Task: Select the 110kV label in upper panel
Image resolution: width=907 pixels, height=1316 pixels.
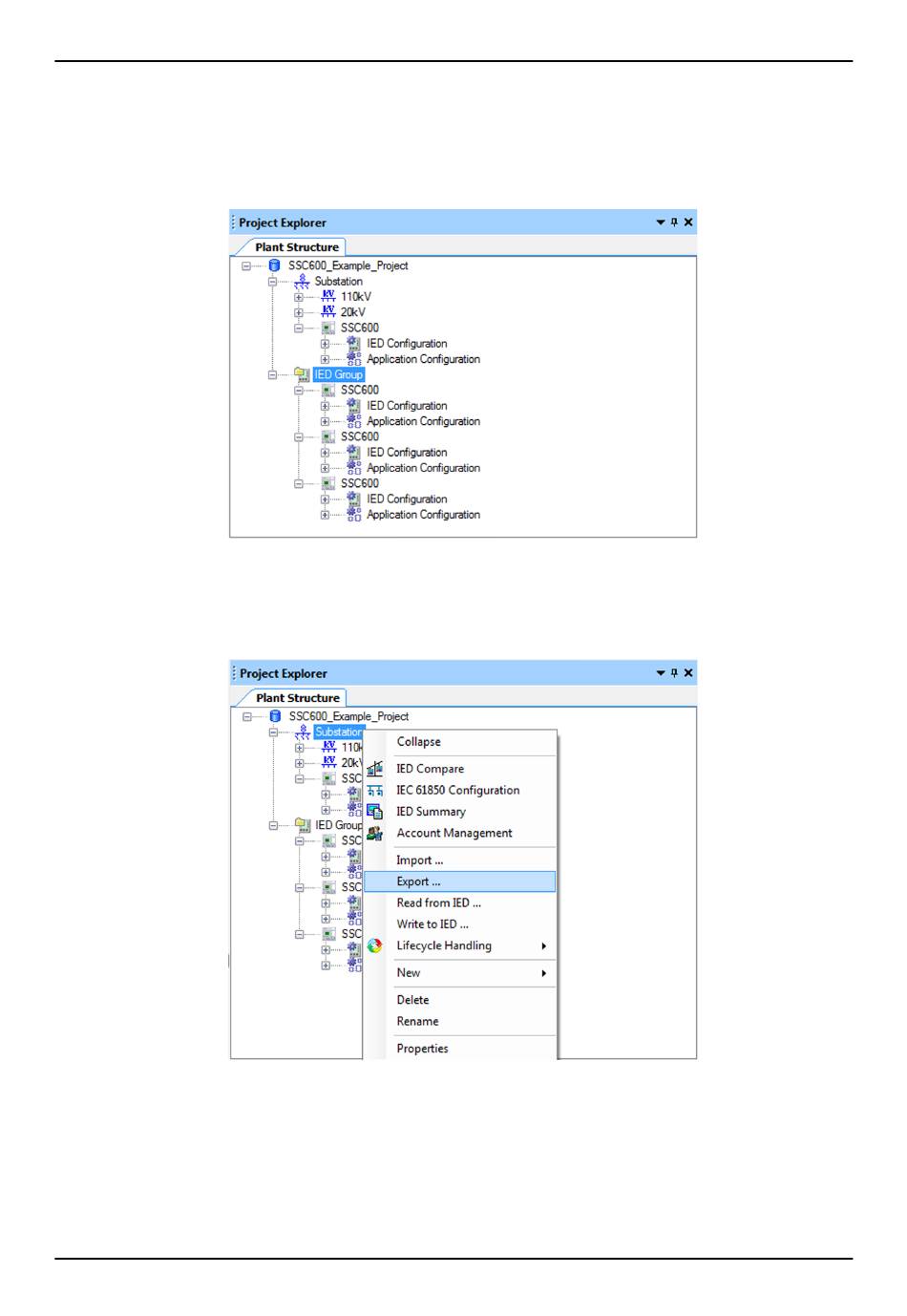Action: [356, 297]
